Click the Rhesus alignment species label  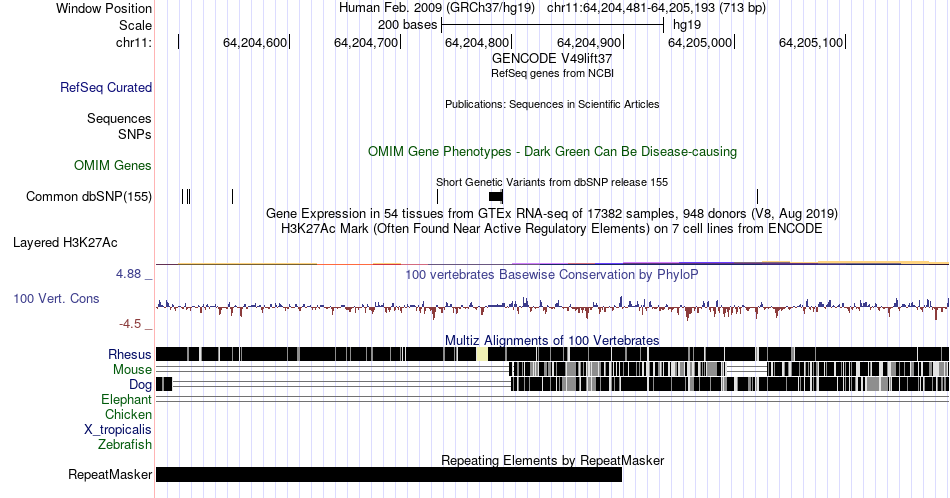(x=130, y=354)
